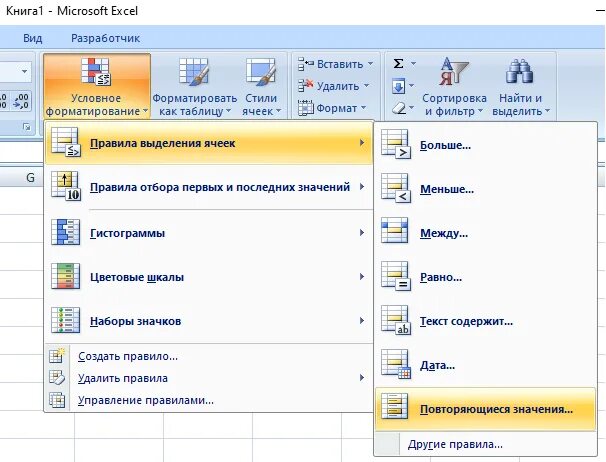
Task: Open the Вставить dropdown arrow
Action: pyautogui.click(x=370, y=63)
